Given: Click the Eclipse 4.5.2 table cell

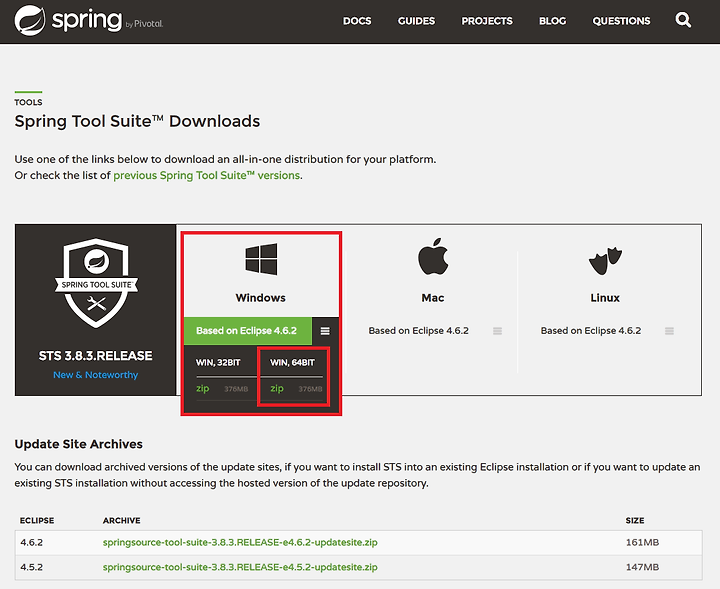Looking at the screenshot, I should (x=31, y=567).
